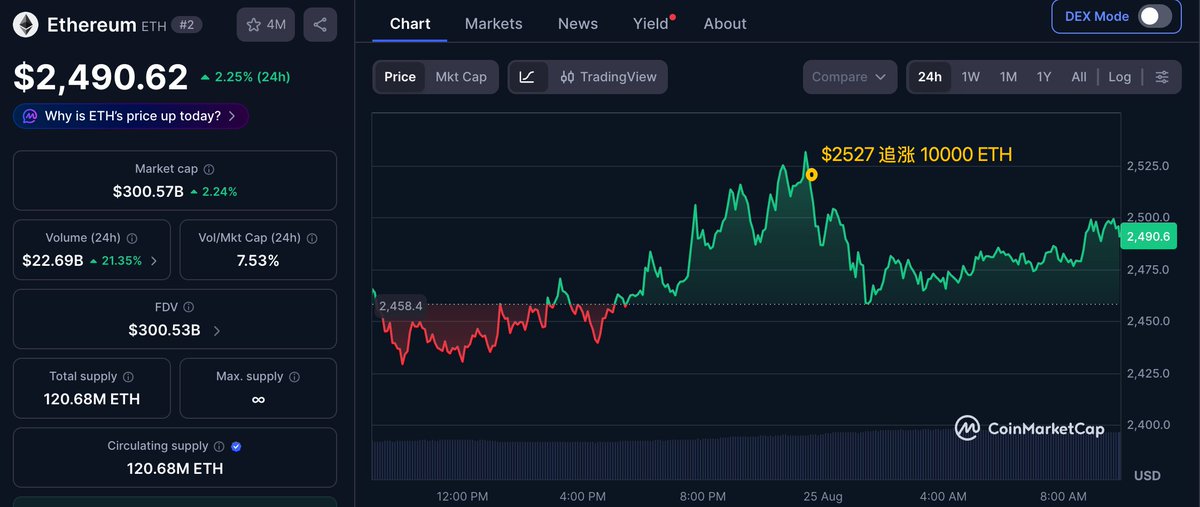
Task: Open chart settings sliders icon
Action: pos(1162,77)
